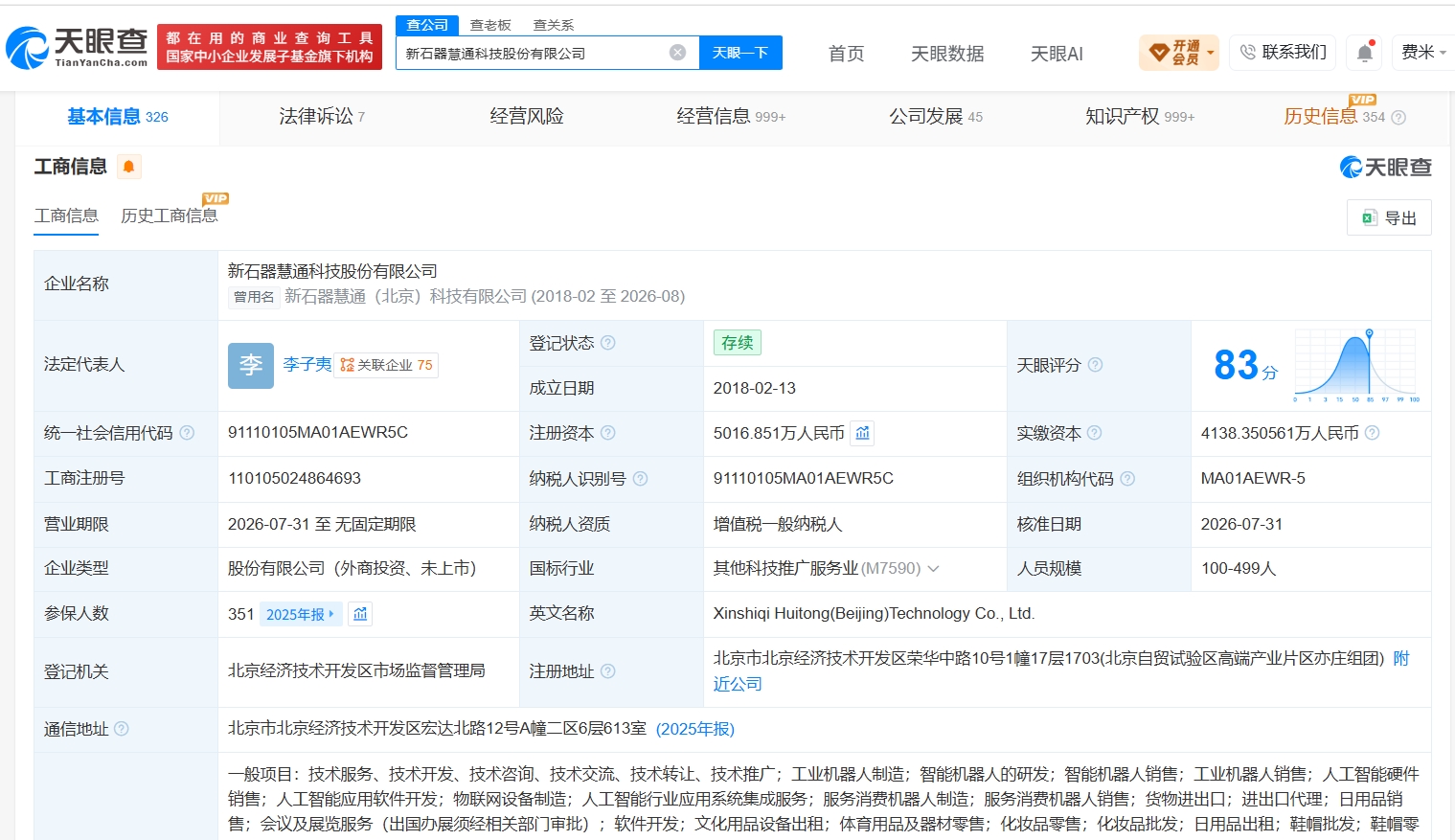This screenshot has height=840, width=1455.
Task: Click the phone icon in 联系我们
Action: tap(1247, 53)
